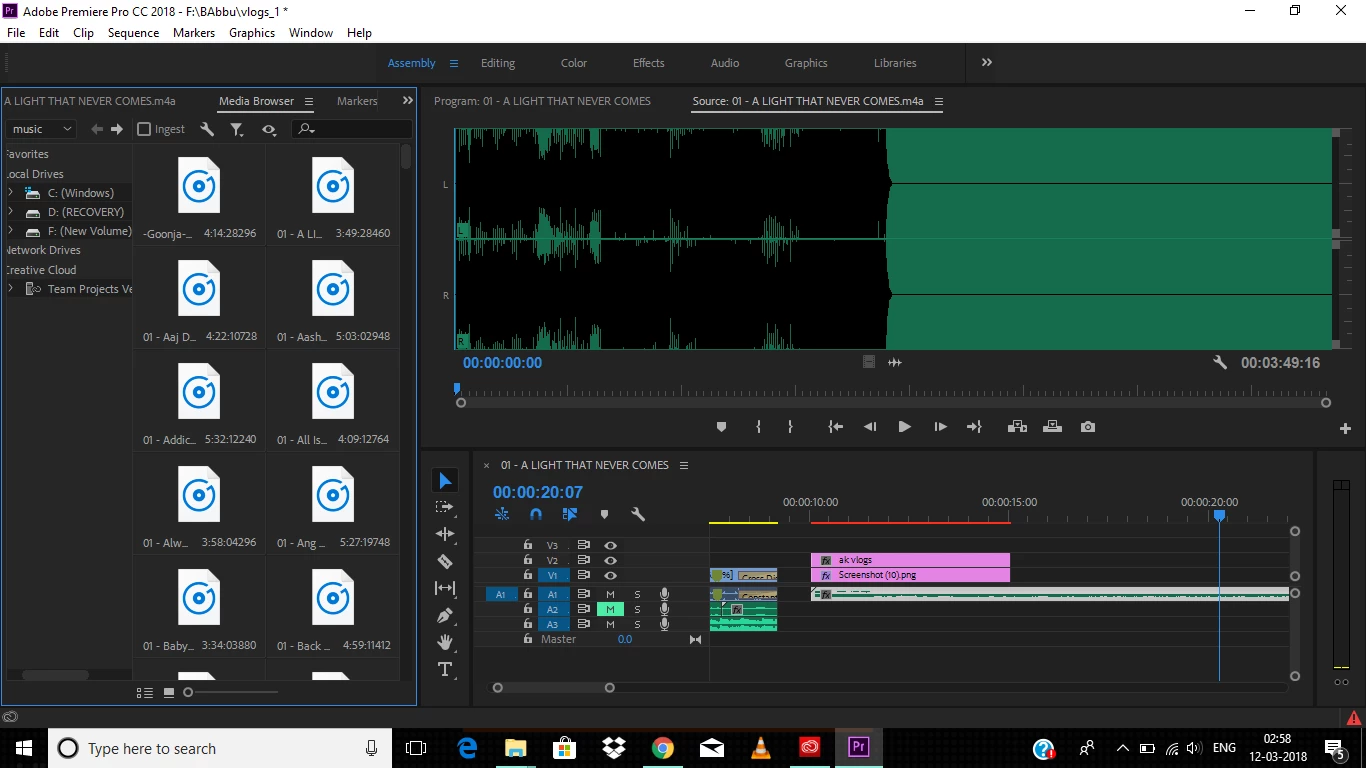
Task: Click the Add Marker button in source monitor
Action: tap(721, 427)
